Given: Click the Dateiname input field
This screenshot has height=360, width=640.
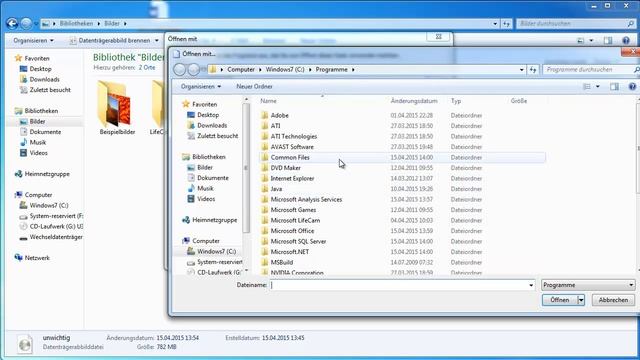Looking at the screenshot, I should click(x=399, y=285).
